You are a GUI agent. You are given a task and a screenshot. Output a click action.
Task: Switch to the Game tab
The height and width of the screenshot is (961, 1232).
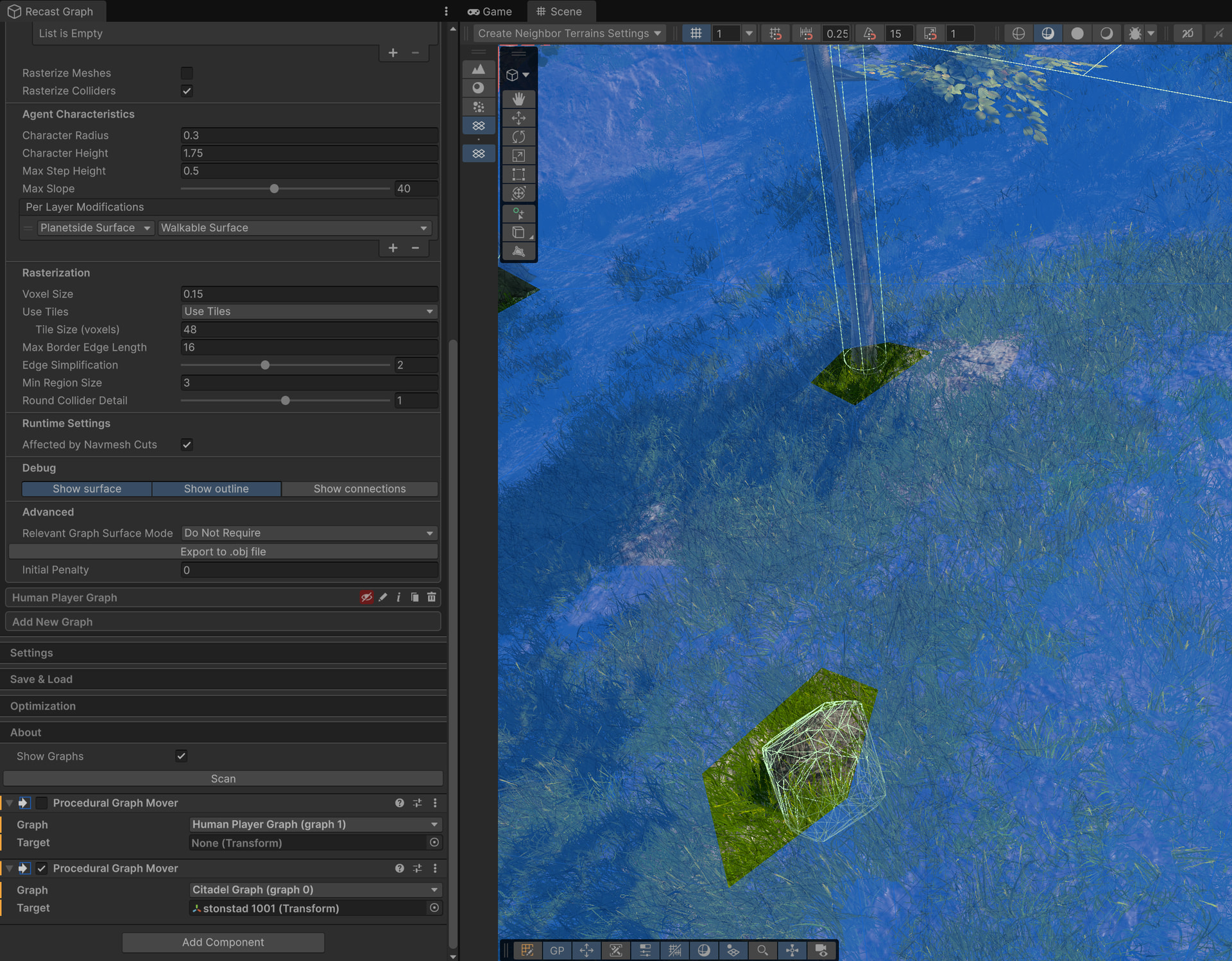point(490,12)
